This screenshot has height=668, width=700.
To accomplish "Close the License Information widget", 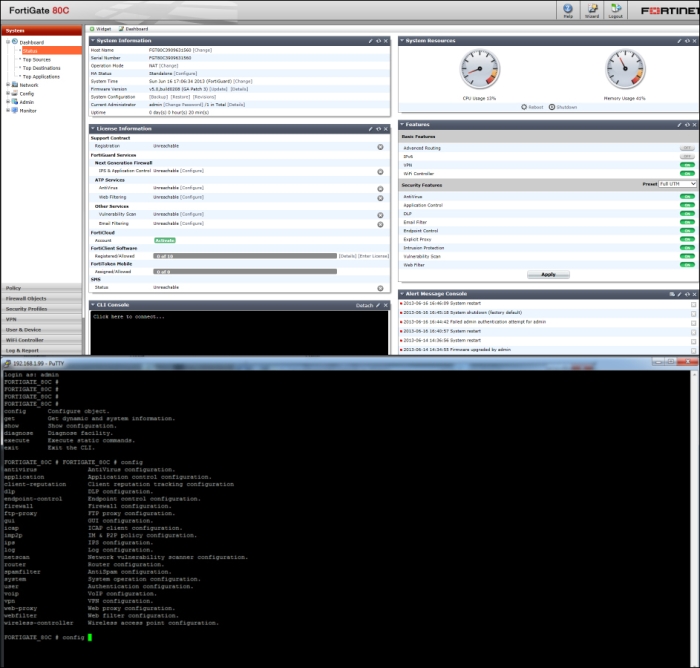I will [386, 129].
